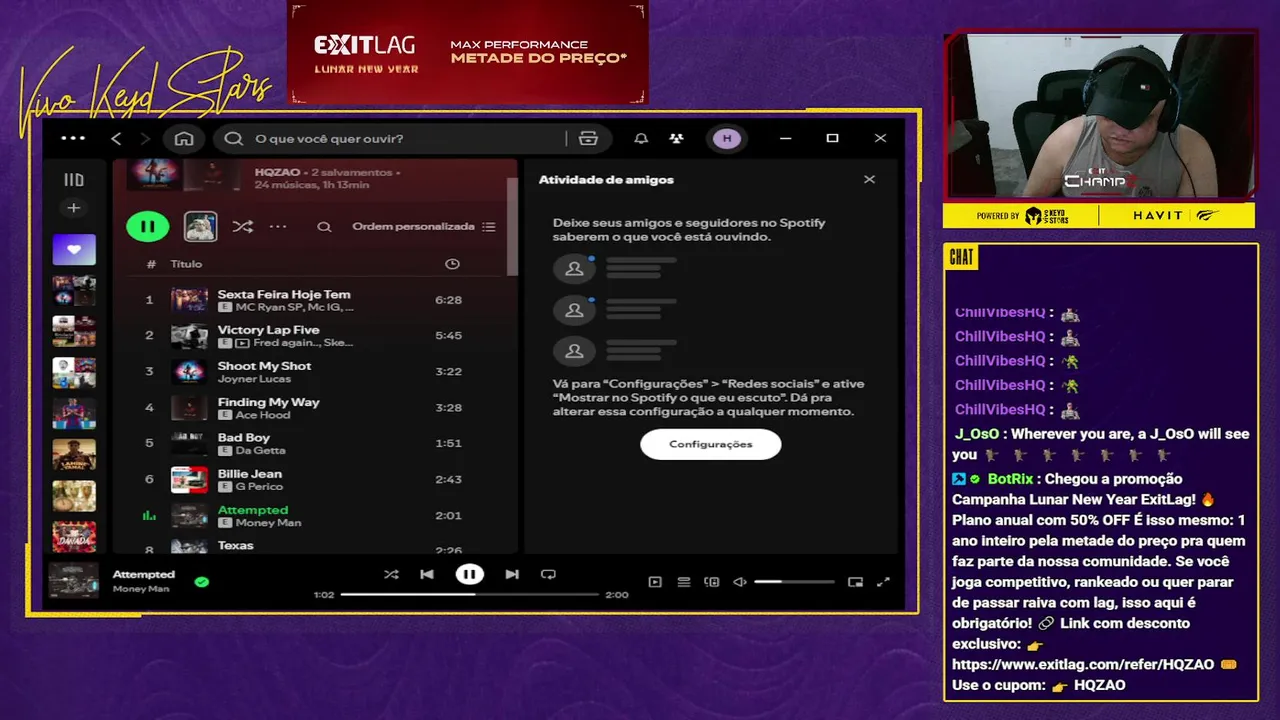1280x720 pixels.
Task: Click the 'Configurações' button
Action: (x=710, y=444)
